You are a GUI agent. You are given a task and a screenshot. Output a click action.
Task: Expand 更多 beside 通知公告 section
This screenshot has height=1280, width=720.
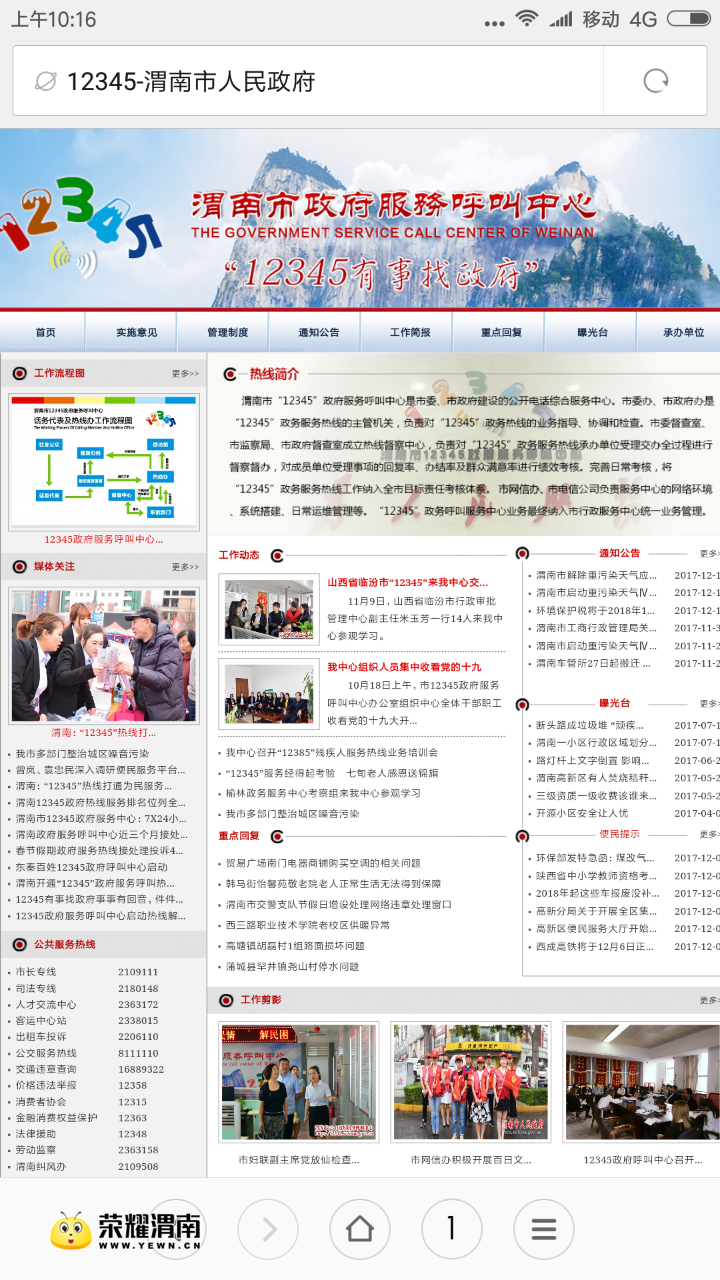click(708, 553)
